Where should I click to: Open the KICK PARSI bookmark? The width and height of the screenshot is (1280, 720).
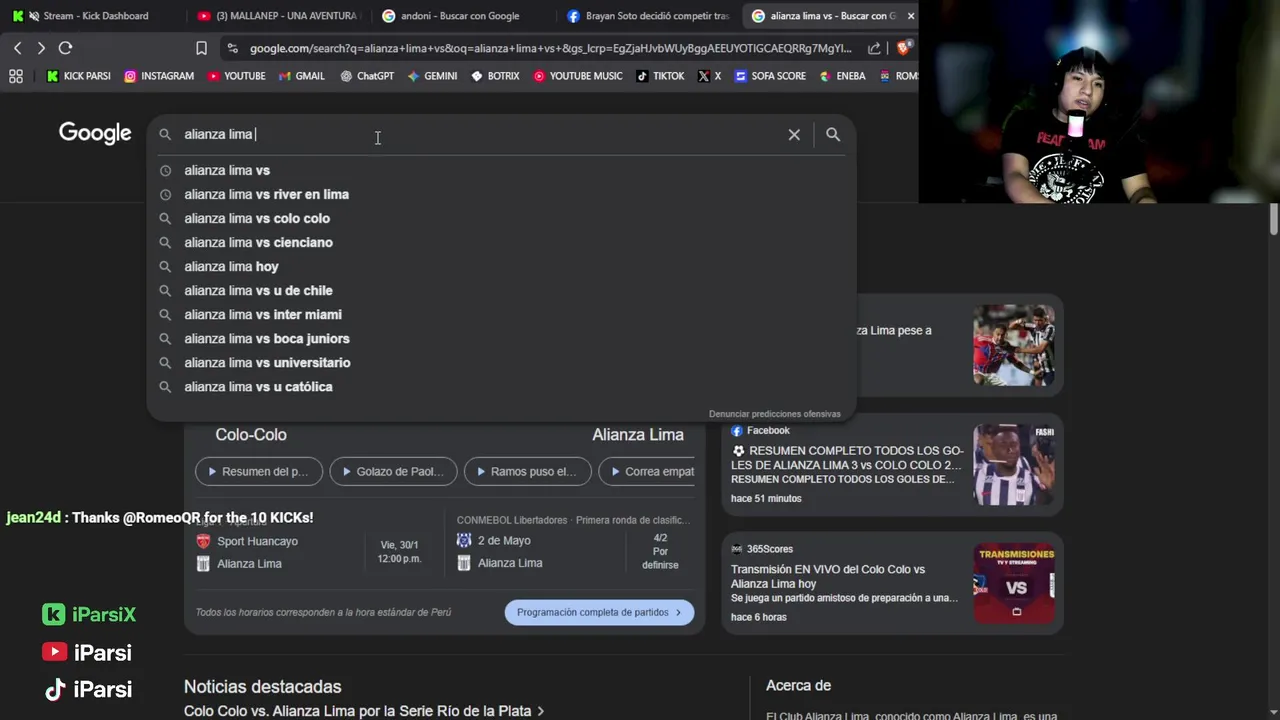(79, 76)
